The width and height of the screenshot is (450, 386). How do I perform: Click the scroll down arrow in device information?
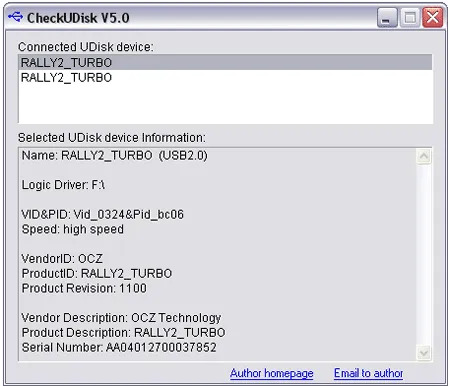pyautogui.click(x=424, y=353)
